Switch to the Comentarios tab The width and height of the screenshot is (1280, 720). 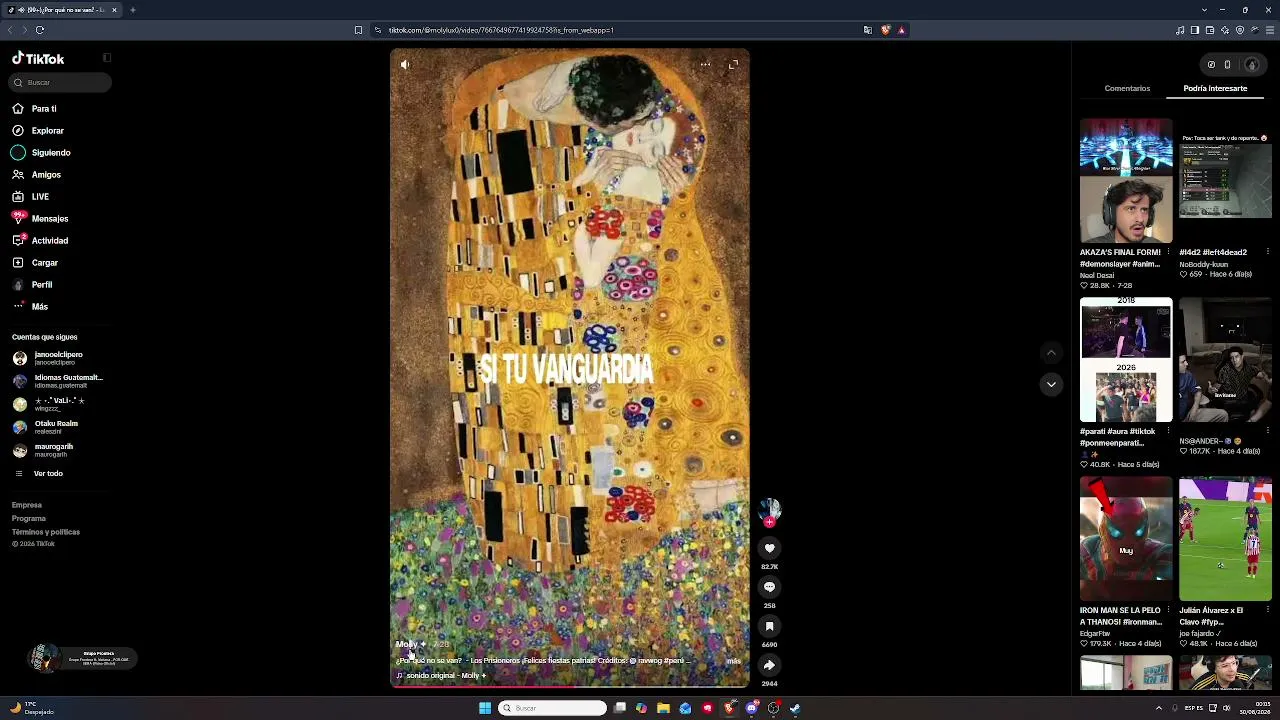coord(1127,88)
